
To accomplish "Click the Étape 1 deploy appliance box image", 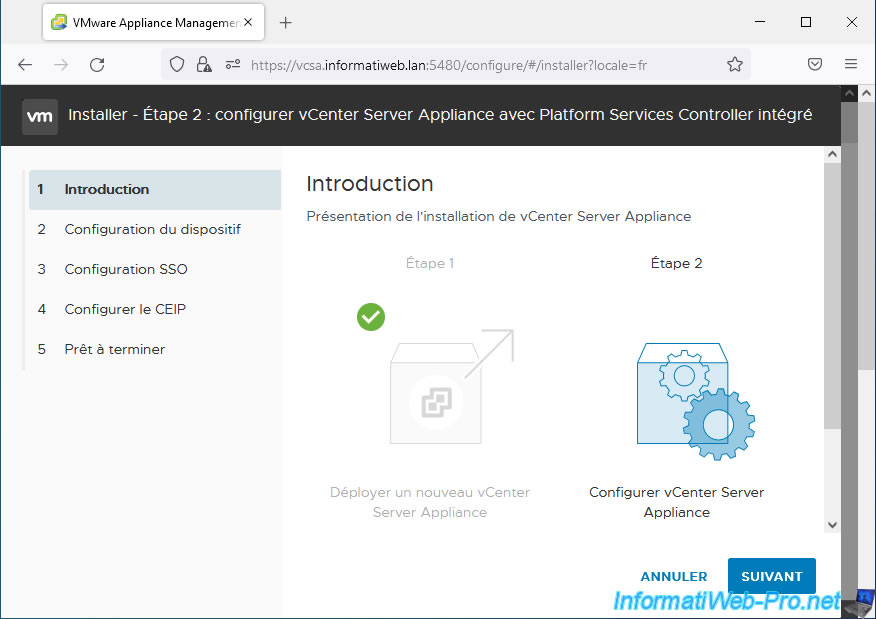I will click(451, 387).
